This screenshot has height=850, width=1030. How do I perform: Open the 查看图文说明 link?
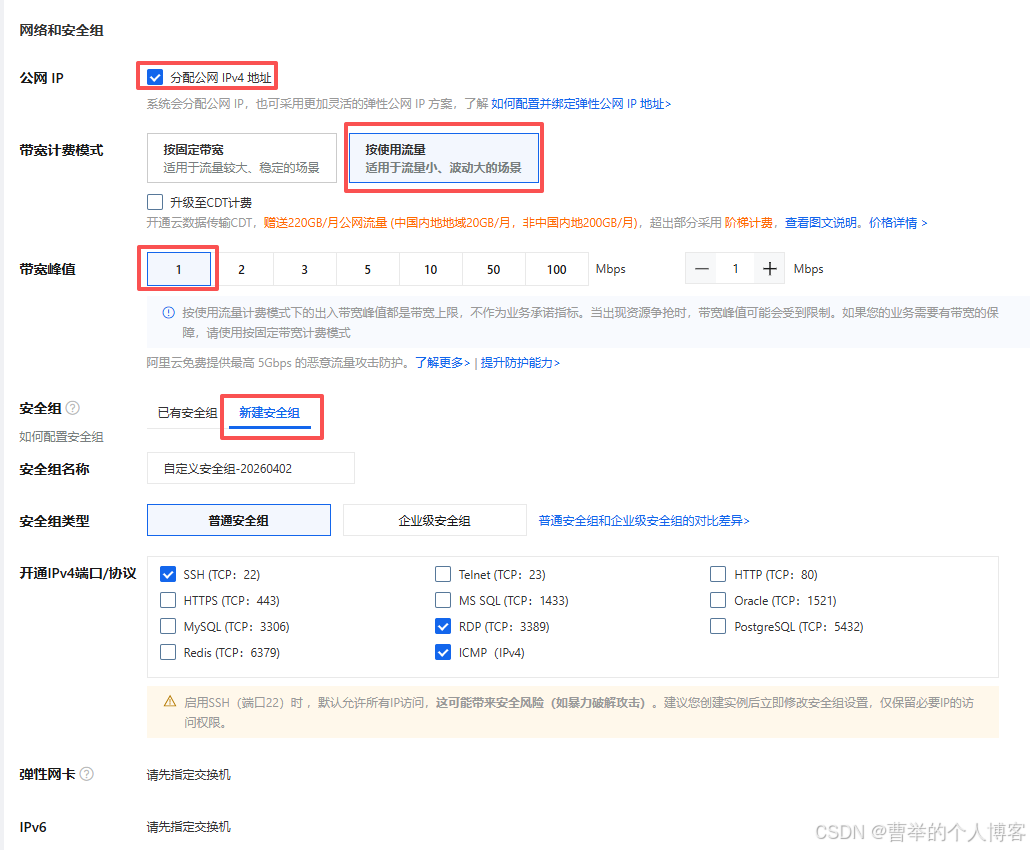(x=820, y=223)
